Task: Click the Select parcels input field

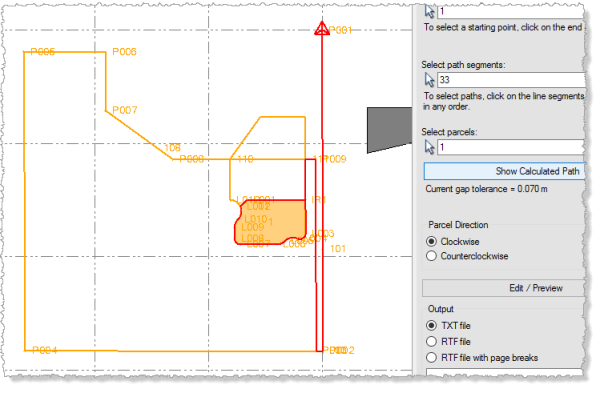Action: click(511, 147)
